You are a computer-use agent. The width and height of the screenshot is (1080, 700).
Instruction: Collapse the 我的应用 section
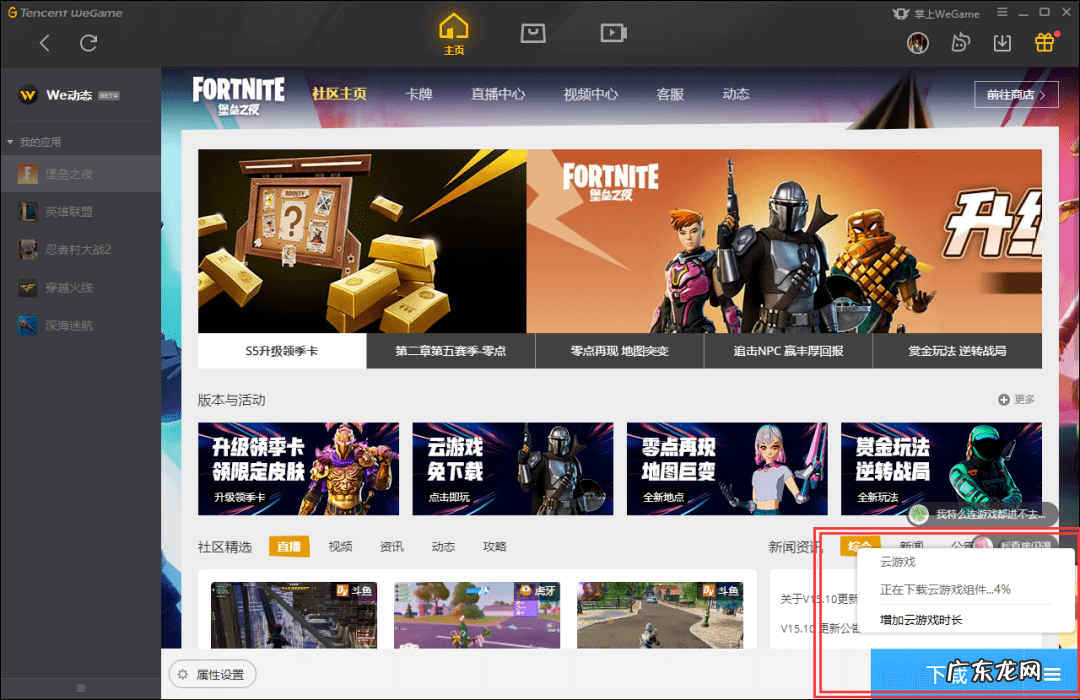[x=10, y=142]
